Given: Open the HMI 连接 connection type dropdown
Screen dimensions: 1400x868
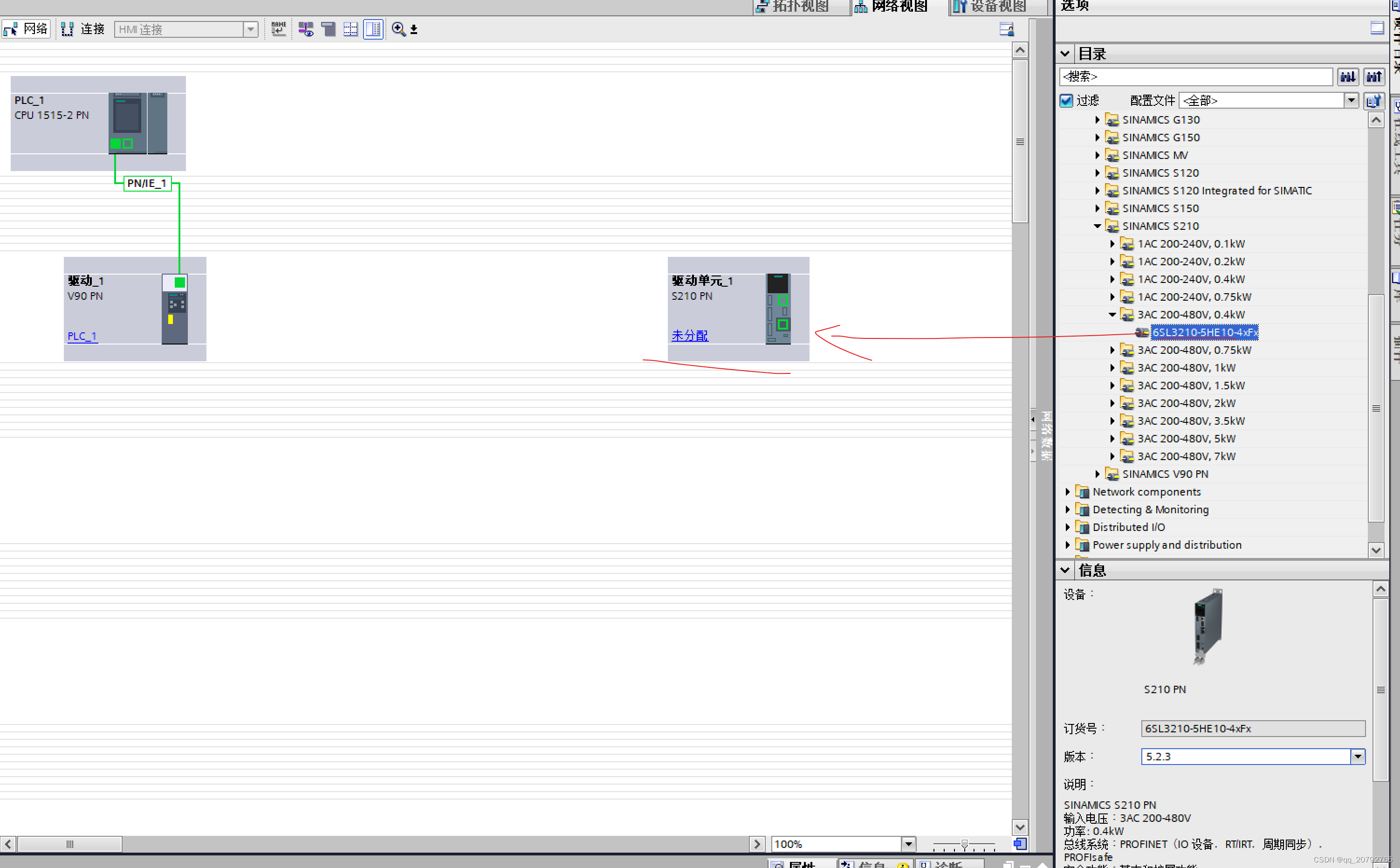Looking at the screenshot, I should pos(250,29).
